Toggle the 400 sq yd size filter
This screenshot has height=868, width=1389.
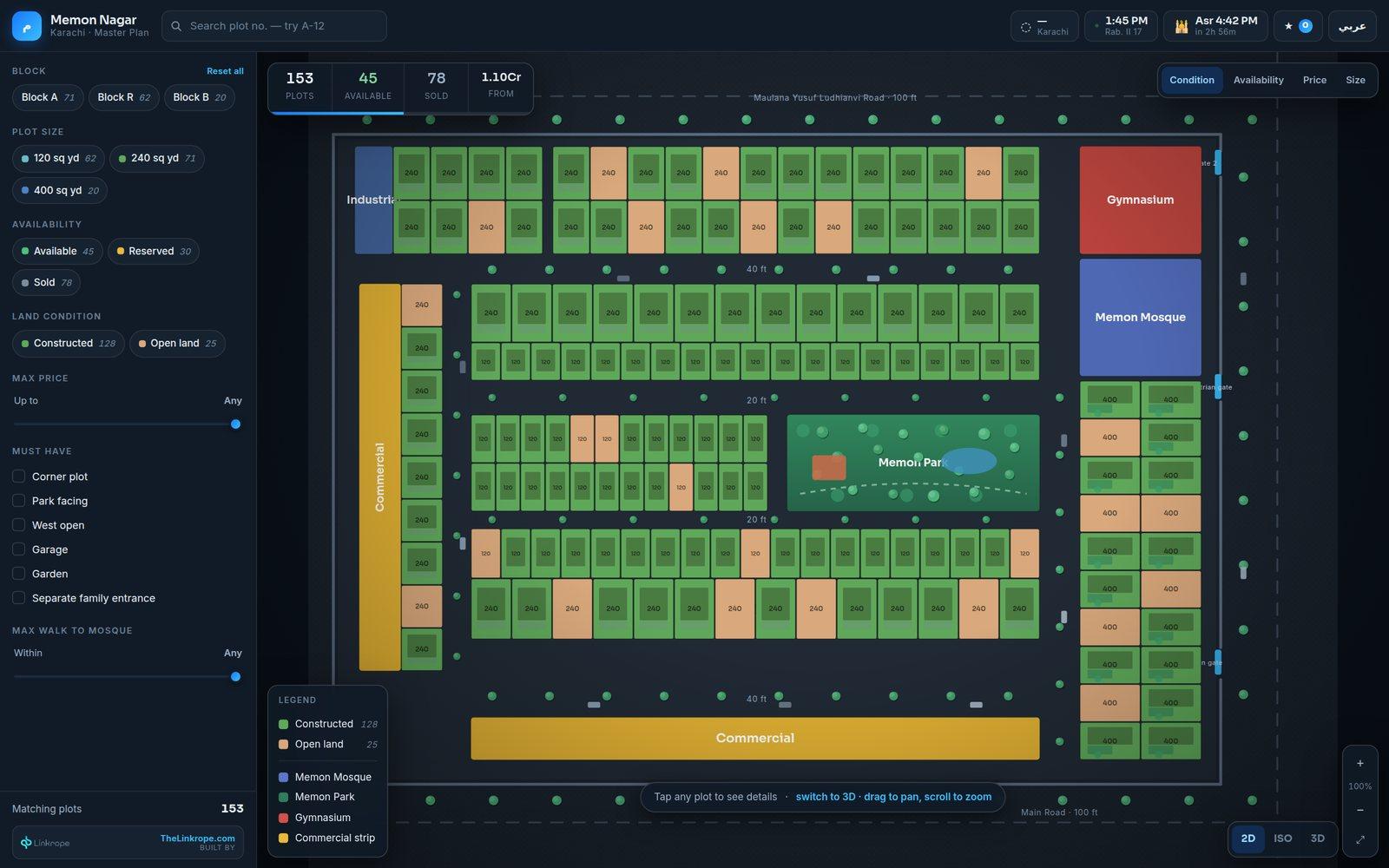coord(60,190)
